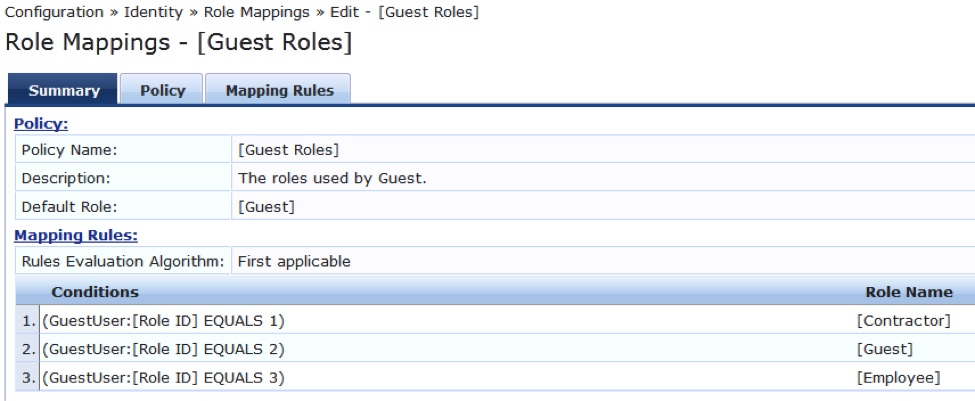Click the Policy Name value [Guest Roles]

pyautogui.click(x=289, y=150)
